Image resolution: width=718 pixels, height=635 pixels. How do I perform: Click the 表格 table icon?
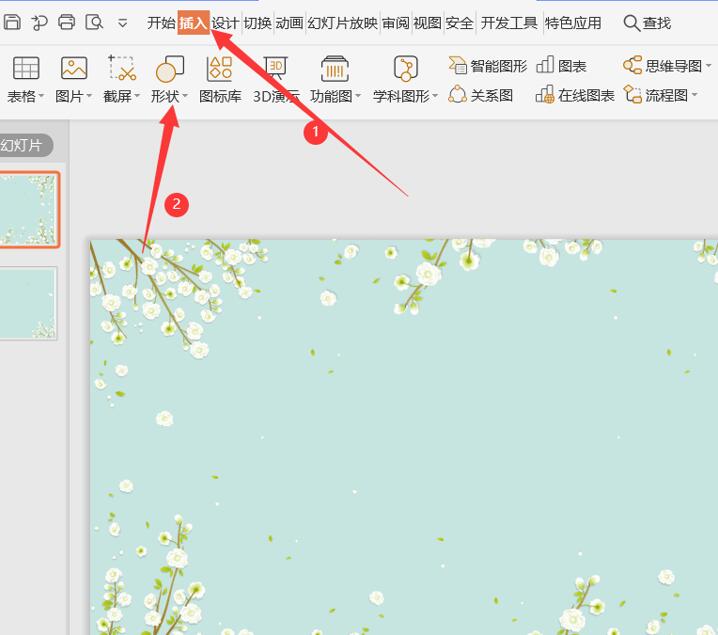click(x=26, y=68)
